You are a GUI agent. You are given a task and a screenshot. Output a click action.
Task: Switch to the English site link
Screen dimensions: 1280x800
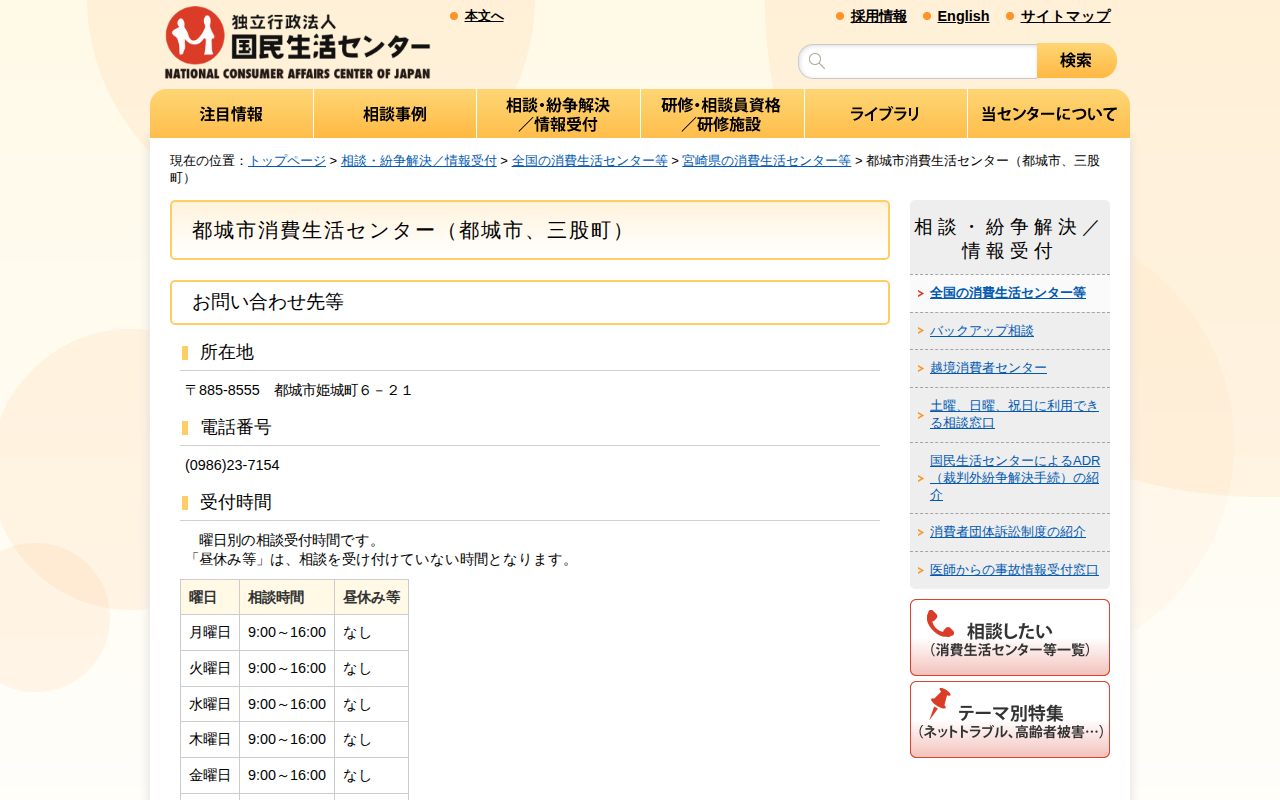[x=963, y=16]
